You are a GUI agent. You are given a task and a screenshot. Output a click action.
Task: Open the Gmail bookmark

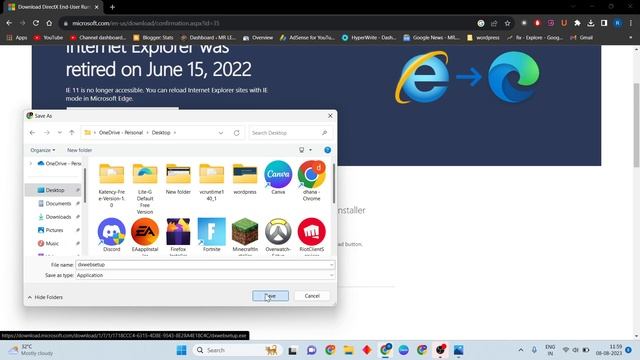(582, 38)
